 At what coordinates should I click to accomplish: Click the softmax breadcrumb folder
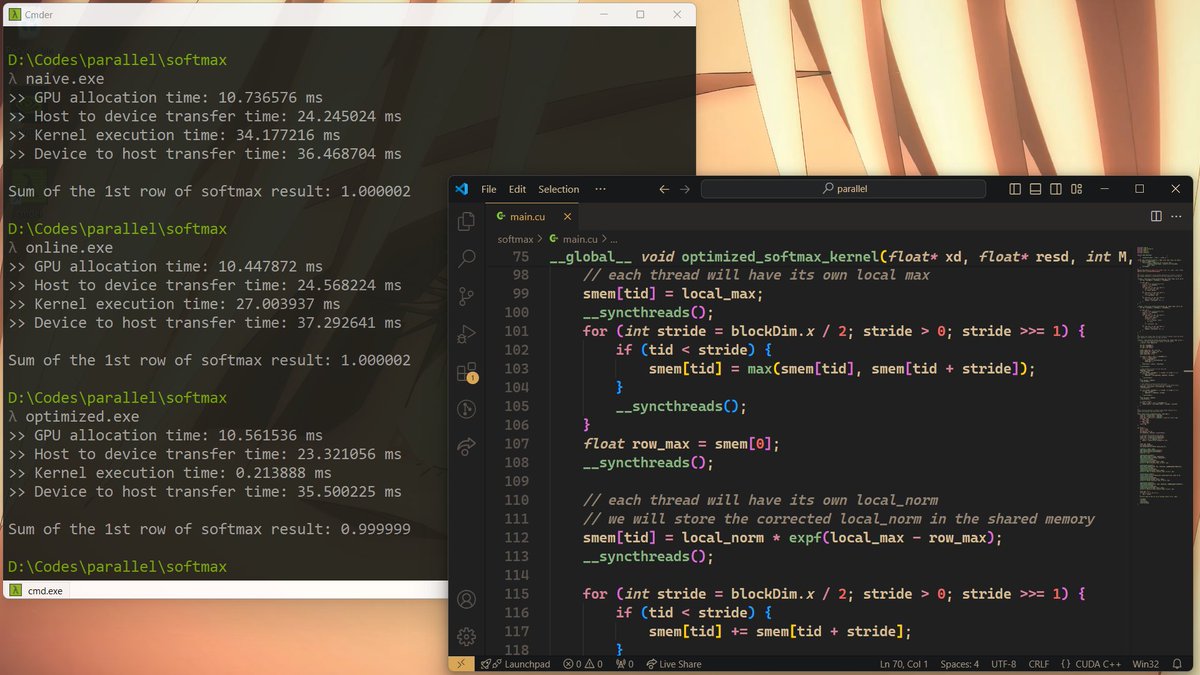[516, 239]
